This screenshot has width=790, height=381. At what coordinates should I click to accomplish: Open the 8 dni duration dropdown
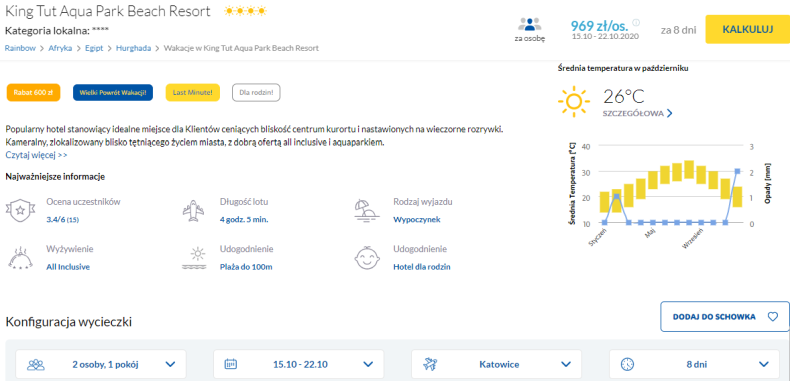pyautogui.click(x=695, y=364)
